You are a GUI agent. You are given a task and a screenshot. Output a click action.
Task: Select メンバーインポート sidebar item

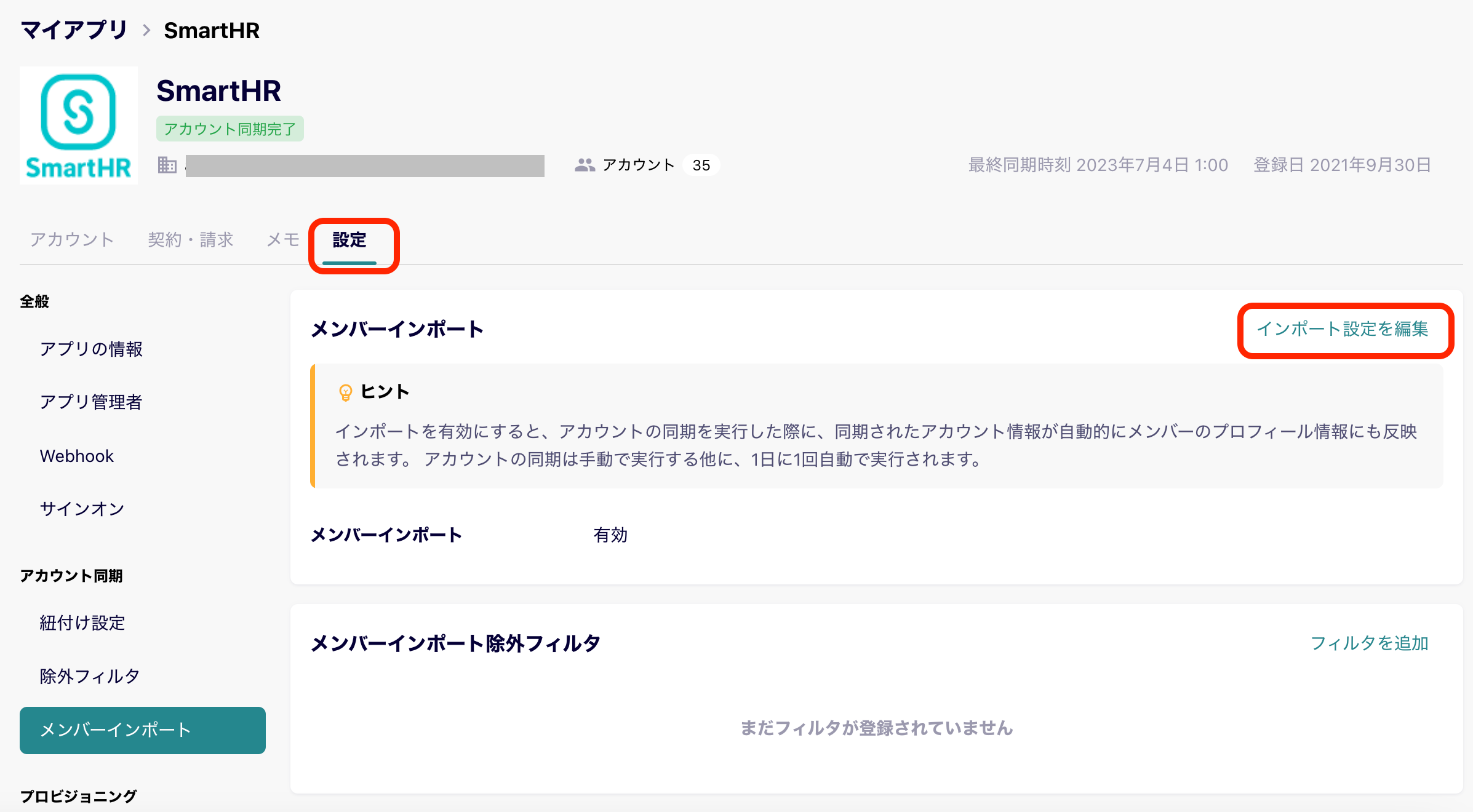click(x=143, y=730)
